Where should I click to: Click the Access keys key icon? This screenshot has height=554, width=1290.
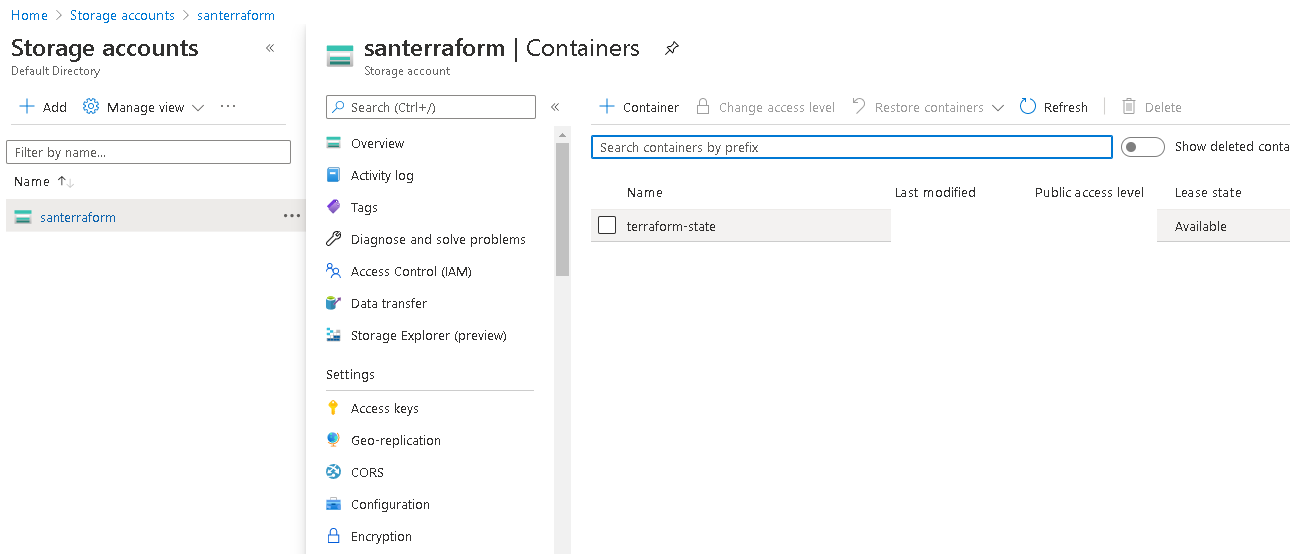pyautogui.click(x=334, y=408)
